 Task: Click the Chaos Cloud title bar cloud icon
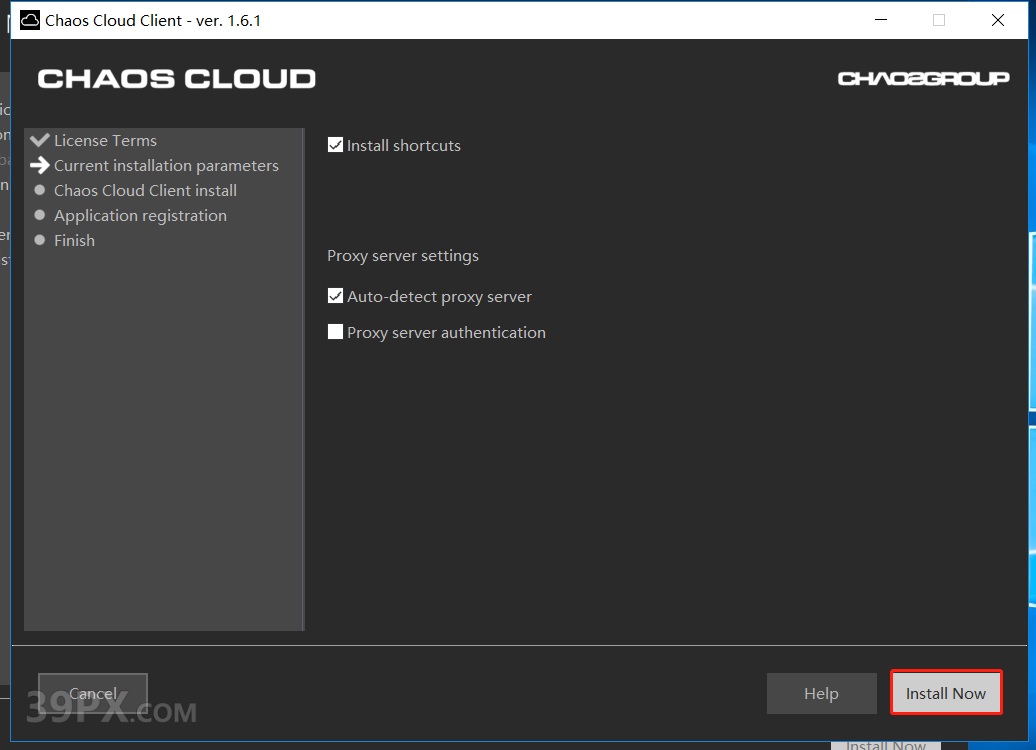point(30,20)
